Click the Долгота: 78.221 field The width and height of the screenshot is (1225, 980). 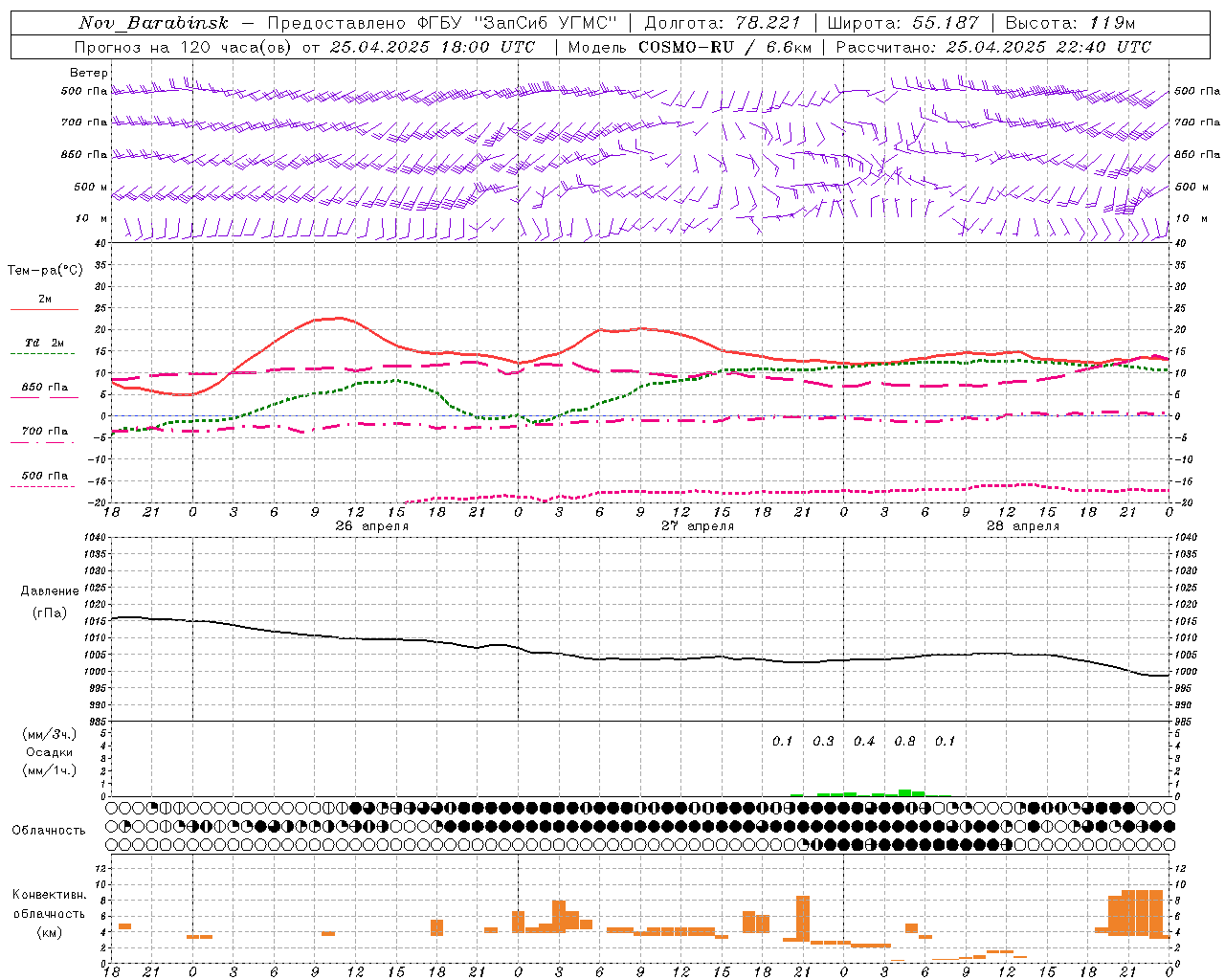(x=723, y=23)
